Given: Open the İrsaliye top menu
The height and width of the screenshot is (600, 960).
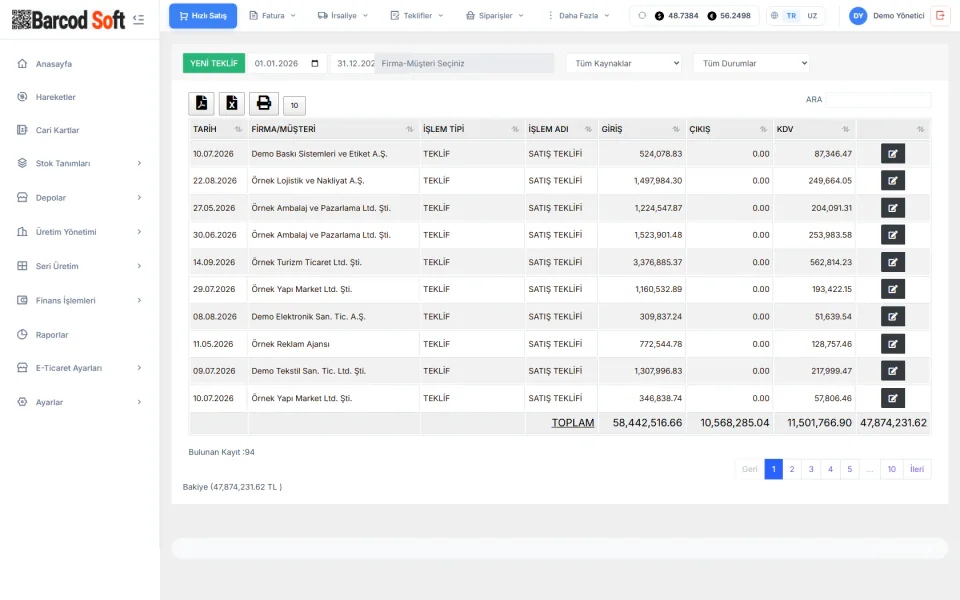Looking at the screenshot, I should 343,16.
